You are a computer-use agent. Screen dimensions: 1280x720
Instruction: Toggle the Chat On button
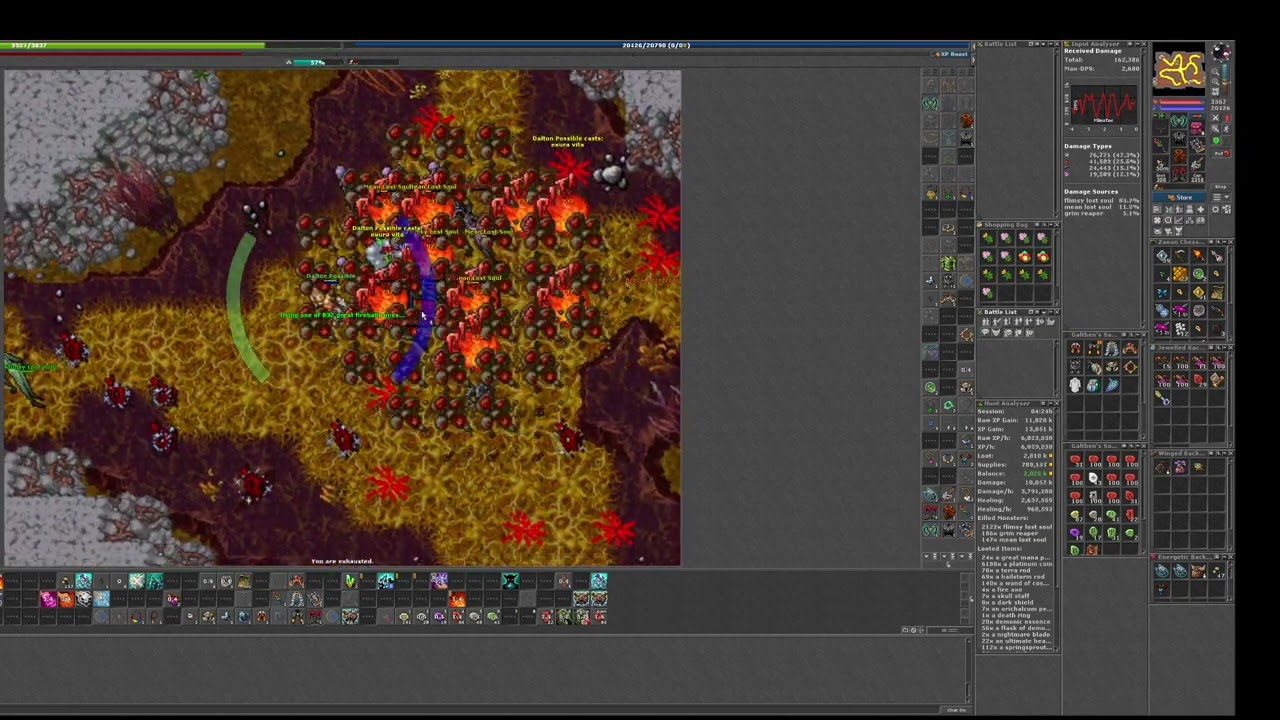957,710
